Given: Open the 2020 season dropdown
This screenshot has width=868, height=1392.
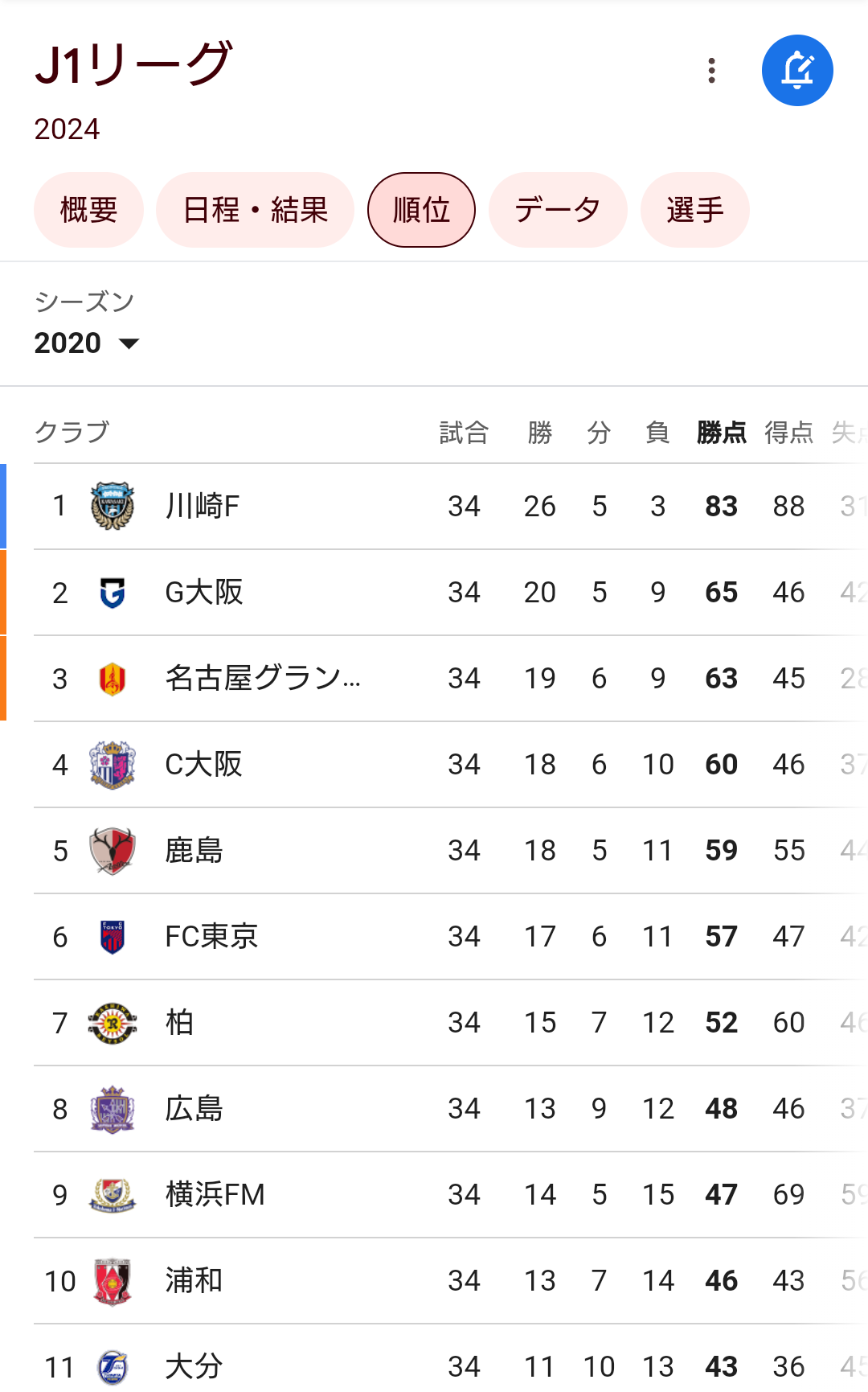Looking at the screenshot, I should [x=87, y=343].
